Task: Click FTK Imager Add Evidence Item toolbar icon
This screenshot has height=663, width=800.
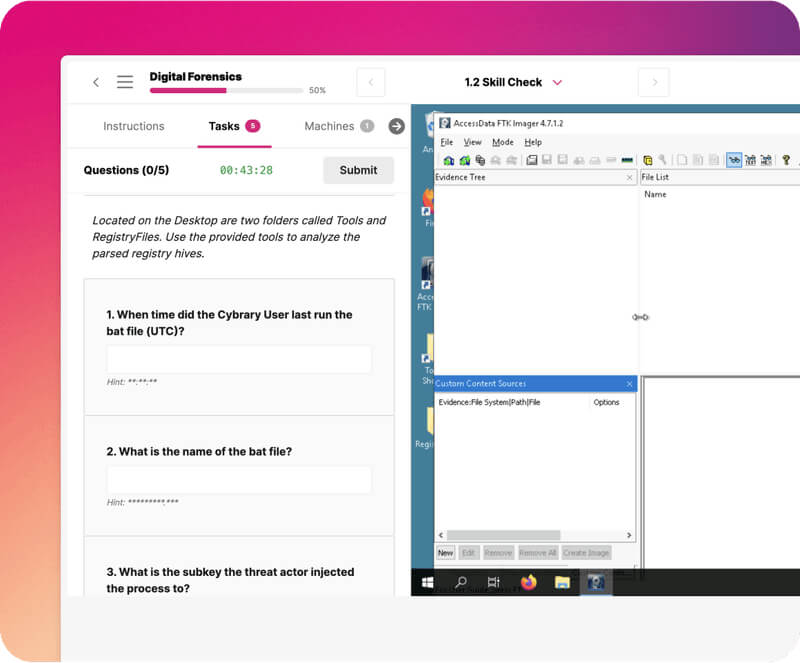Action: tap(448, 160)
